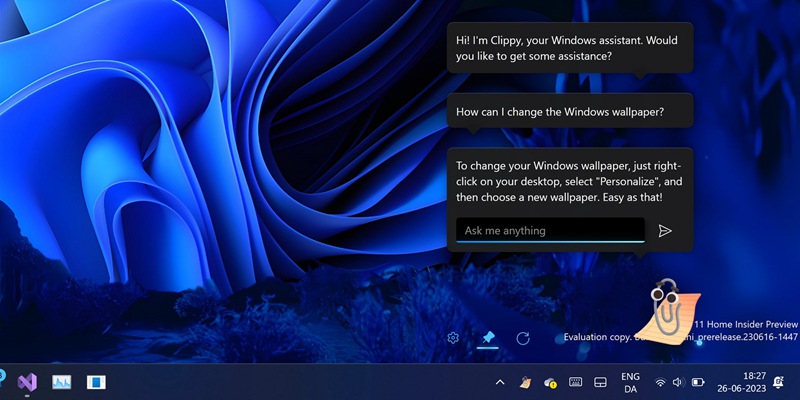Open the notifications bell with do-not-disturb
The height and width of the screenshot is (400, 800).
point(779,382)
